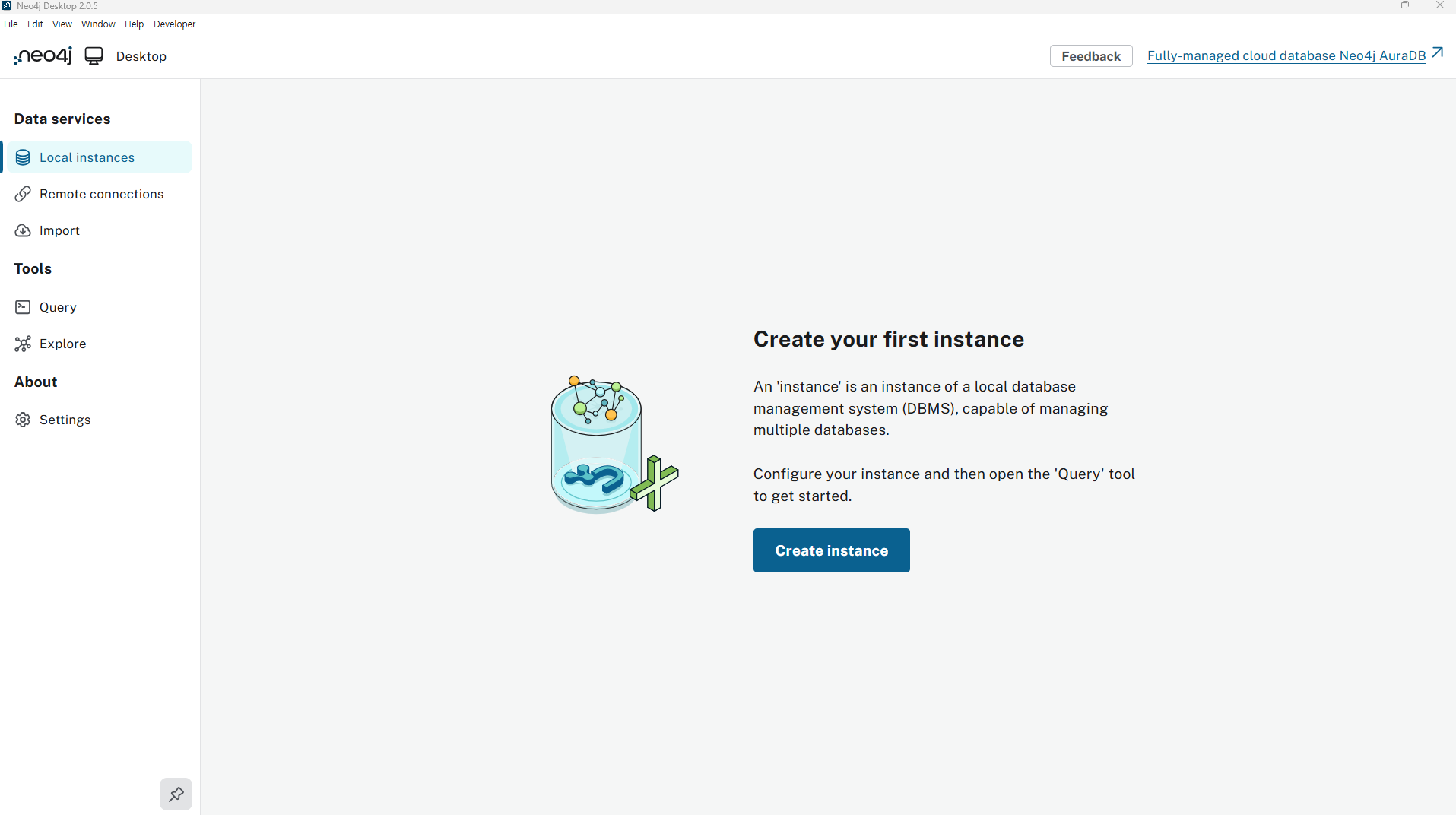Screen dimensions: 1456x815
Task: Open the Edit menu
Action: click(35, 24)
